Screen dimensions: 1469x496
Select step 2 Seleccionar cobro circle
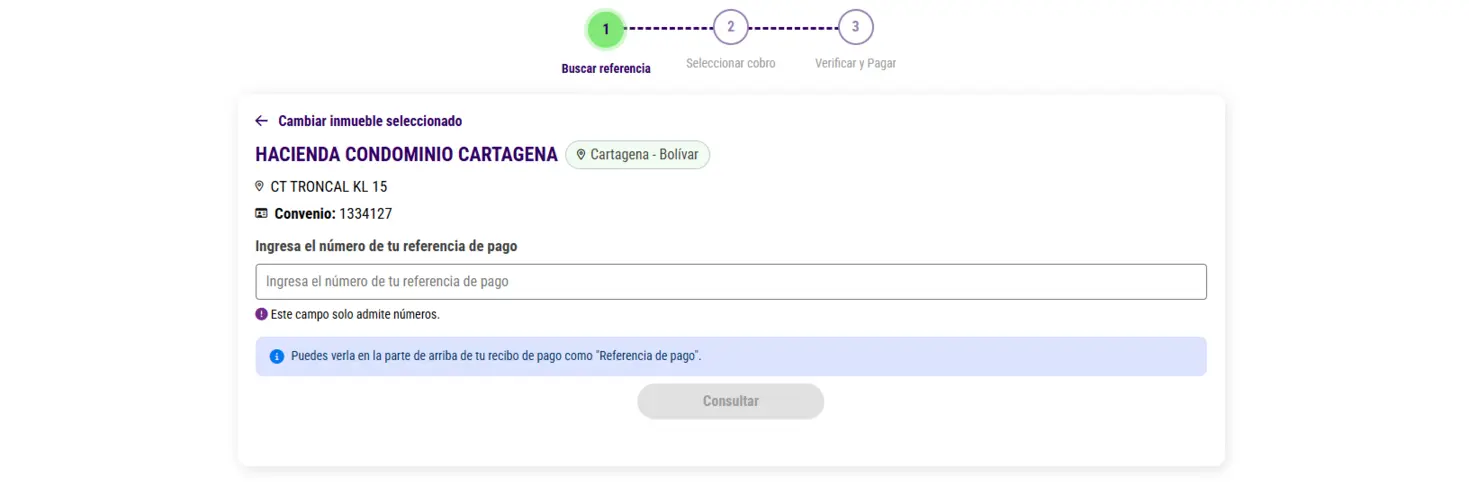[731, 27]
